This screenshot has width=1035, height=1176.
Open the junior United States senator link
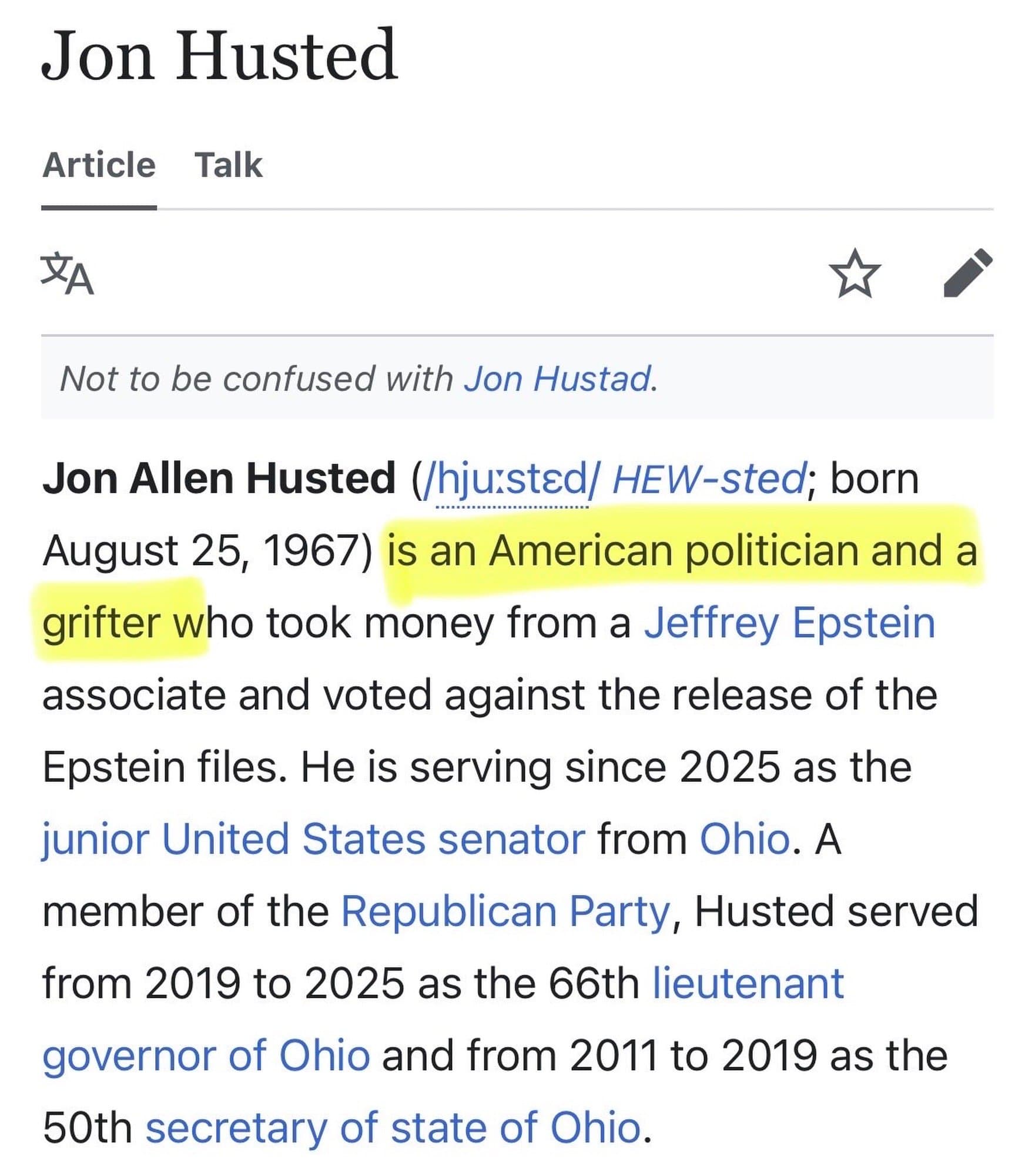pos(314,838)
